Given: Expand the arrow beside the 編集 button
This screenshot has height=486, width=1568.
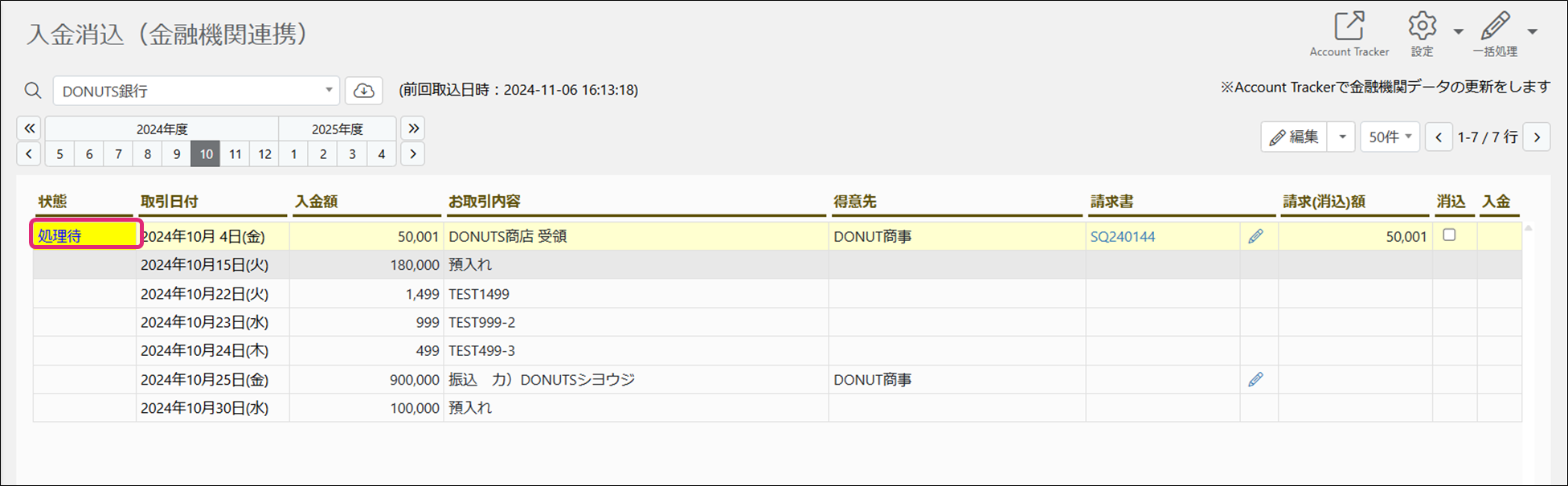Looking at the screenshot, I should 1341,137.
